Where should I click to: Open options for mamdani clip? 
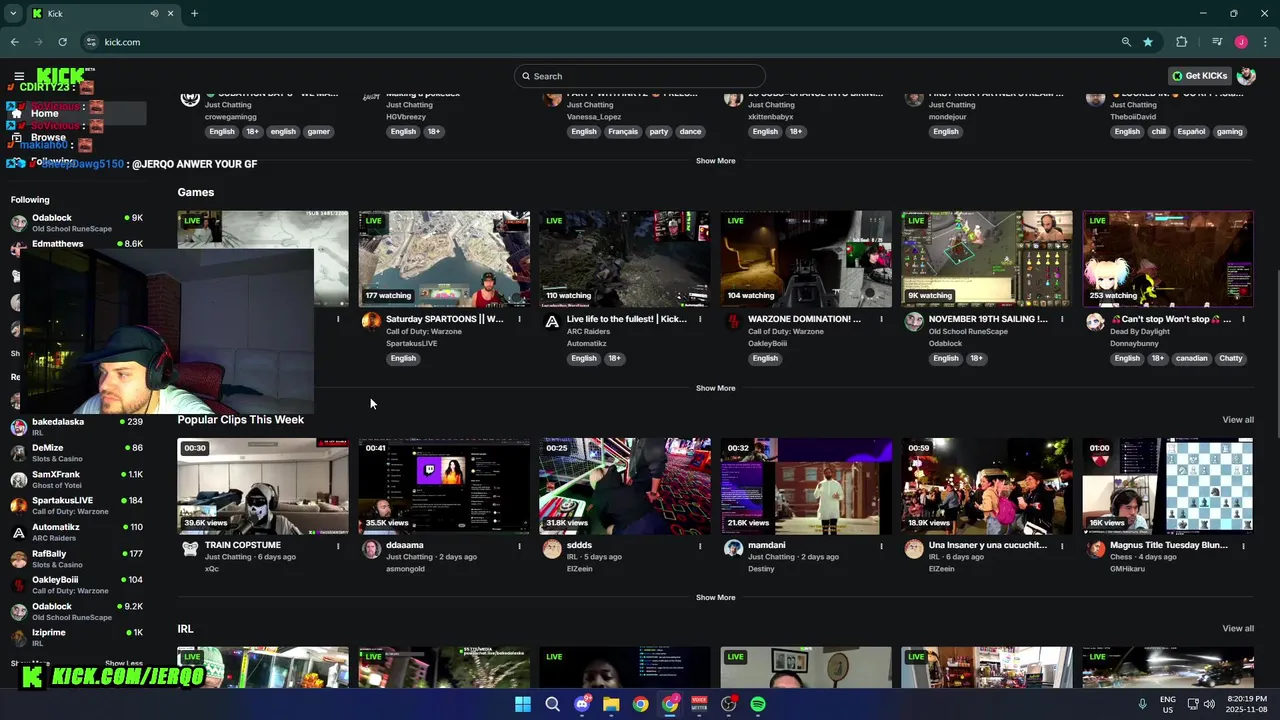pyautogui.click(x=881, y=546)
